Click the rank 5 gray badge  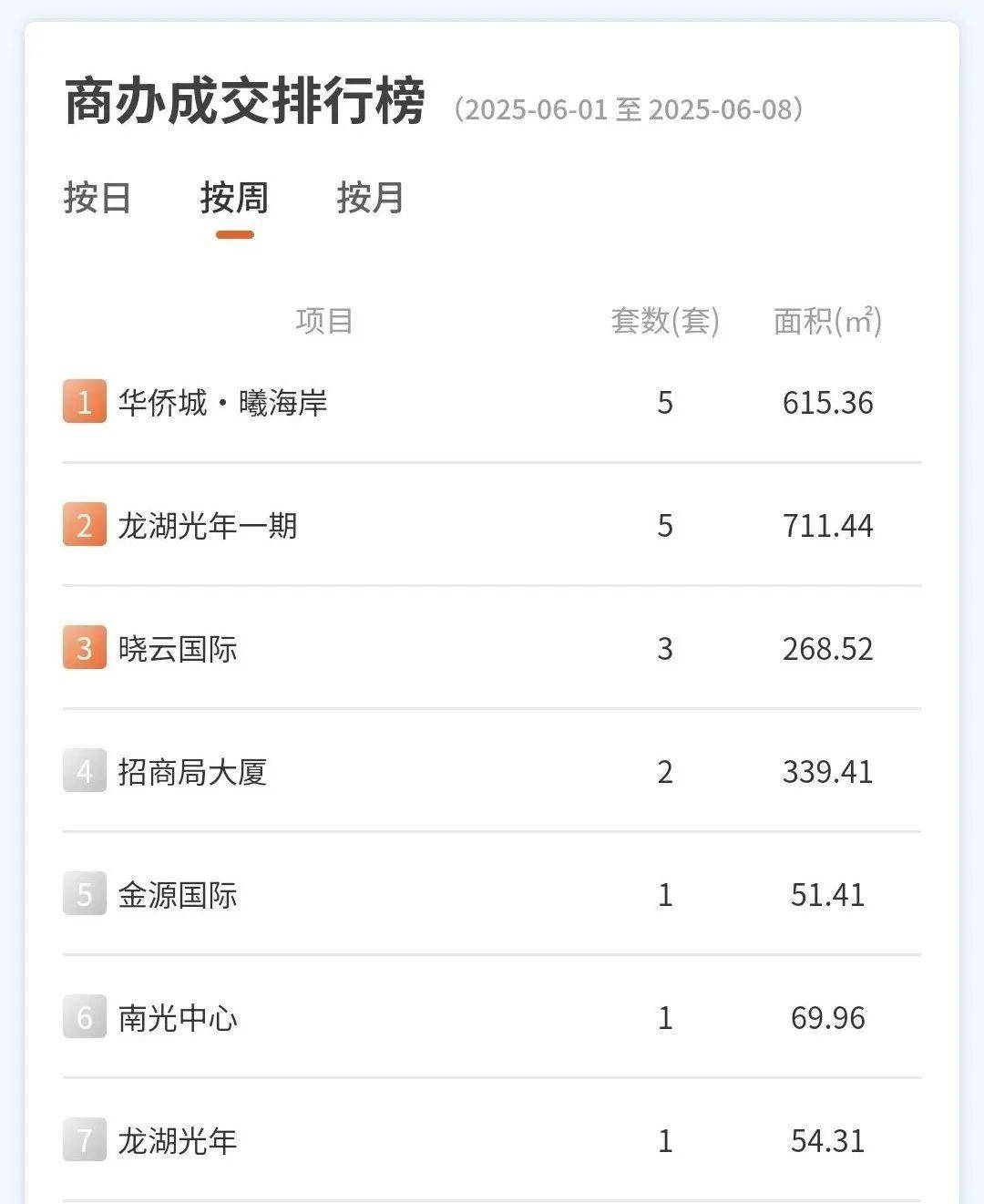point(85,894)
